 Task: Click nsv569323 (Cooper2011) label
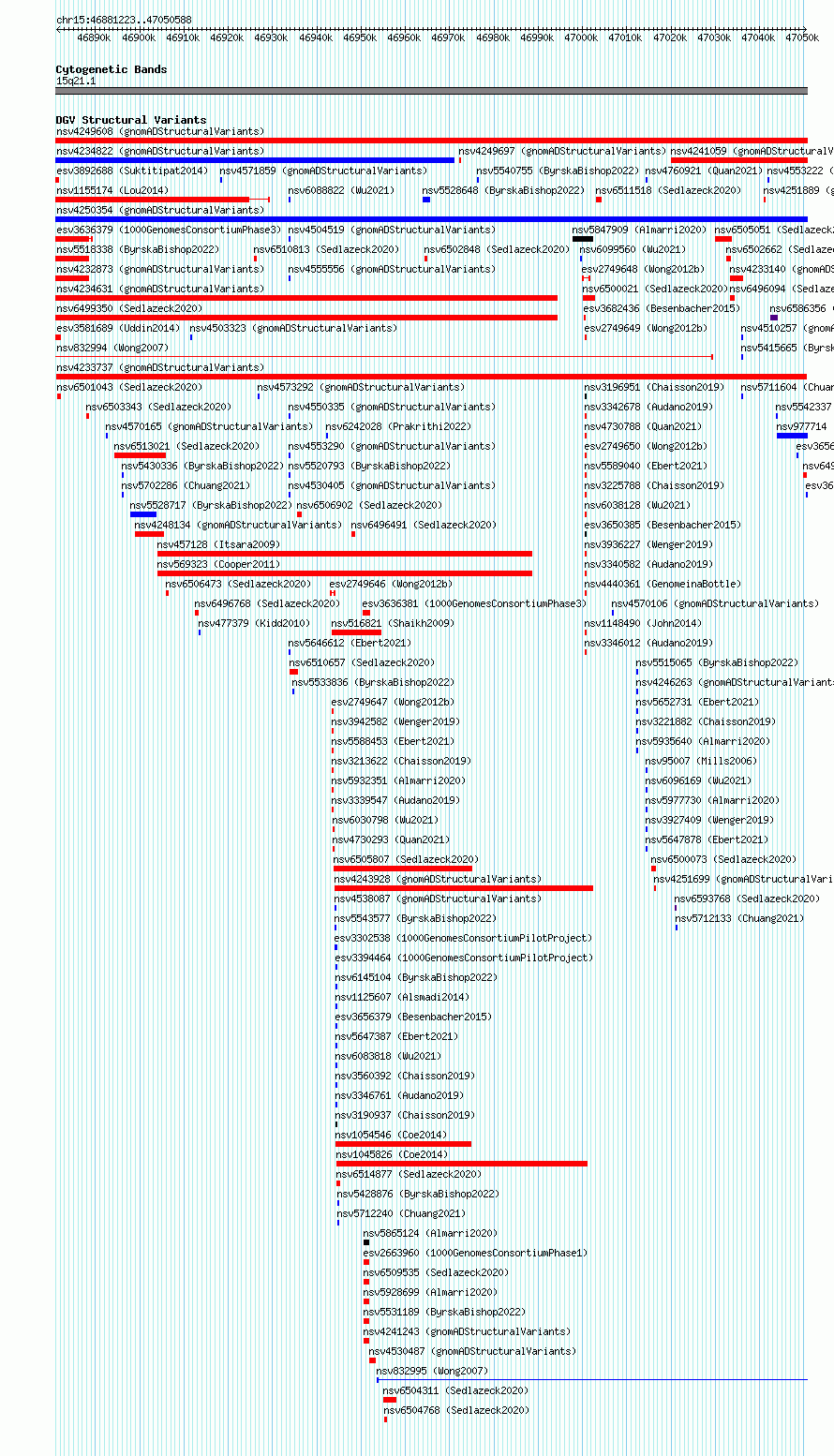point(218,564)
